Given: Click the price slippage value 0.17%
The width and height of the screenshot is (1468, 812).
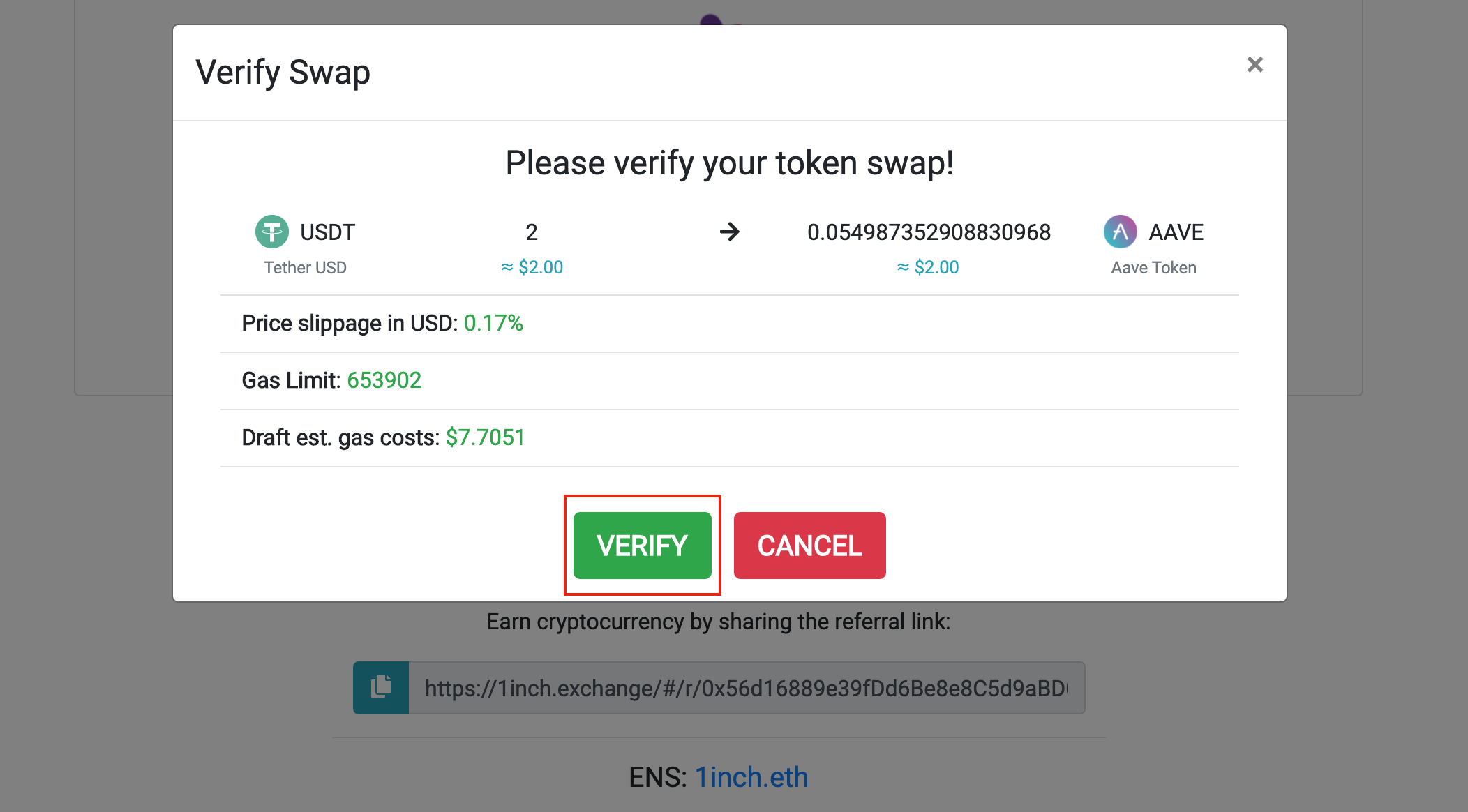Looking at the screenshot, I should point(493,323).
